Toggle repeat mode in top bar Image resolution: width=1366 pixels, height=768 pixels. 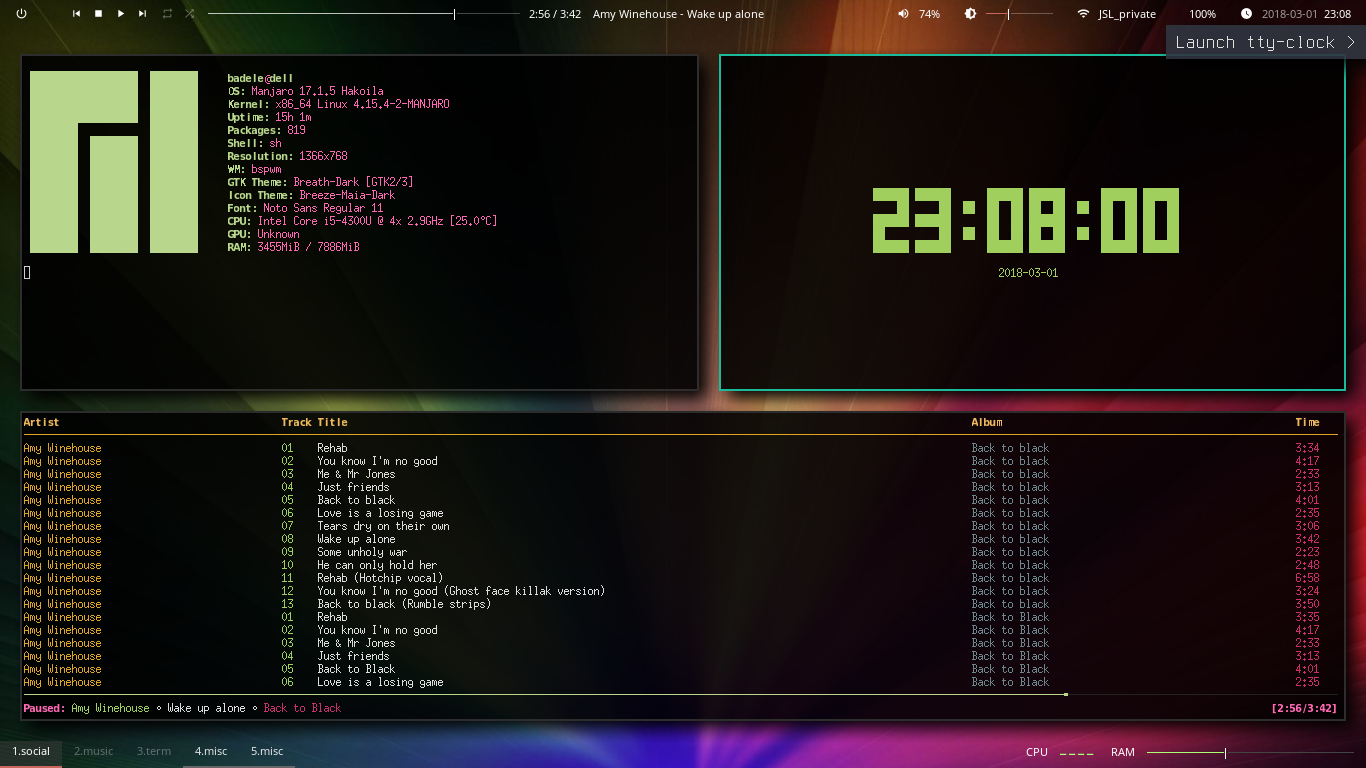click(167, 14)
